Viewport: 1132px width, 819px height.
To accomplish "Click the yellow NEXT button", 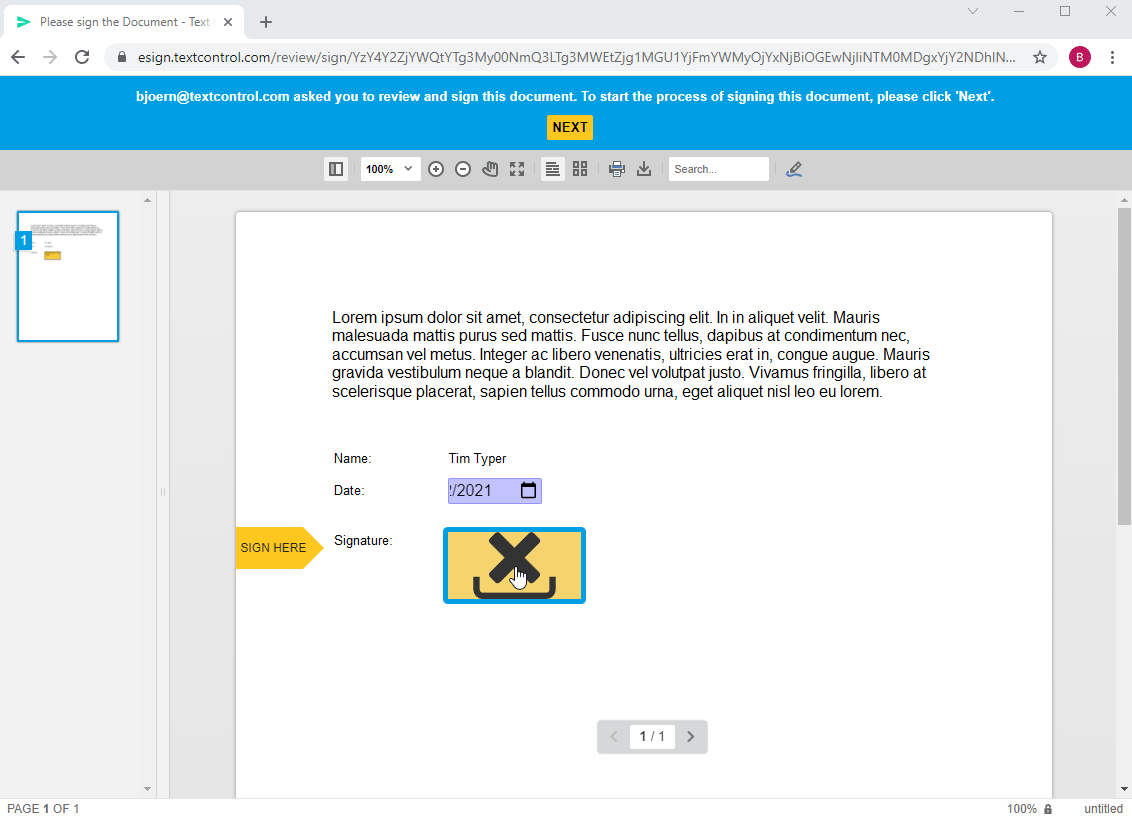I will [570, 127].
